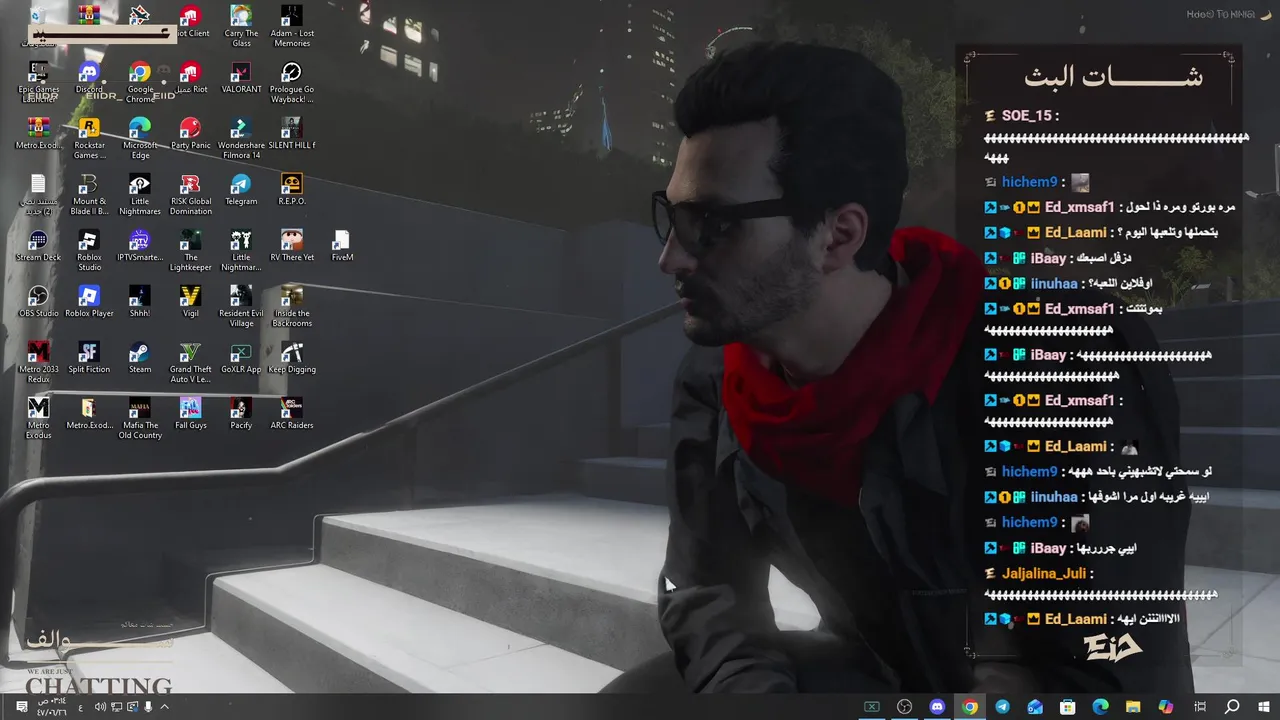Select the Keep Digging shortcut

tap(291, 358)
